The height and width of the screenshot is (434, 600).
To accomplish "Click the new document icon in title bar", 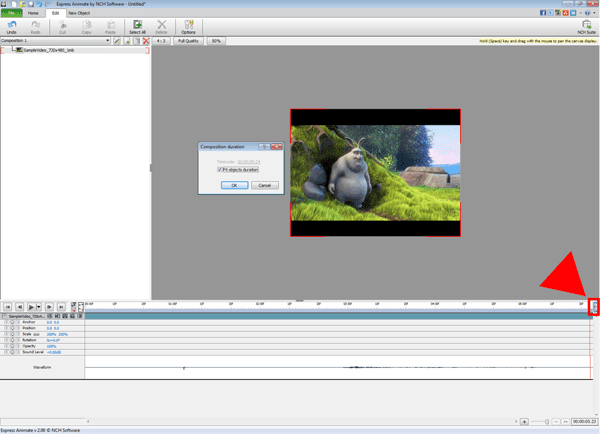I will (x=14, y=4).
